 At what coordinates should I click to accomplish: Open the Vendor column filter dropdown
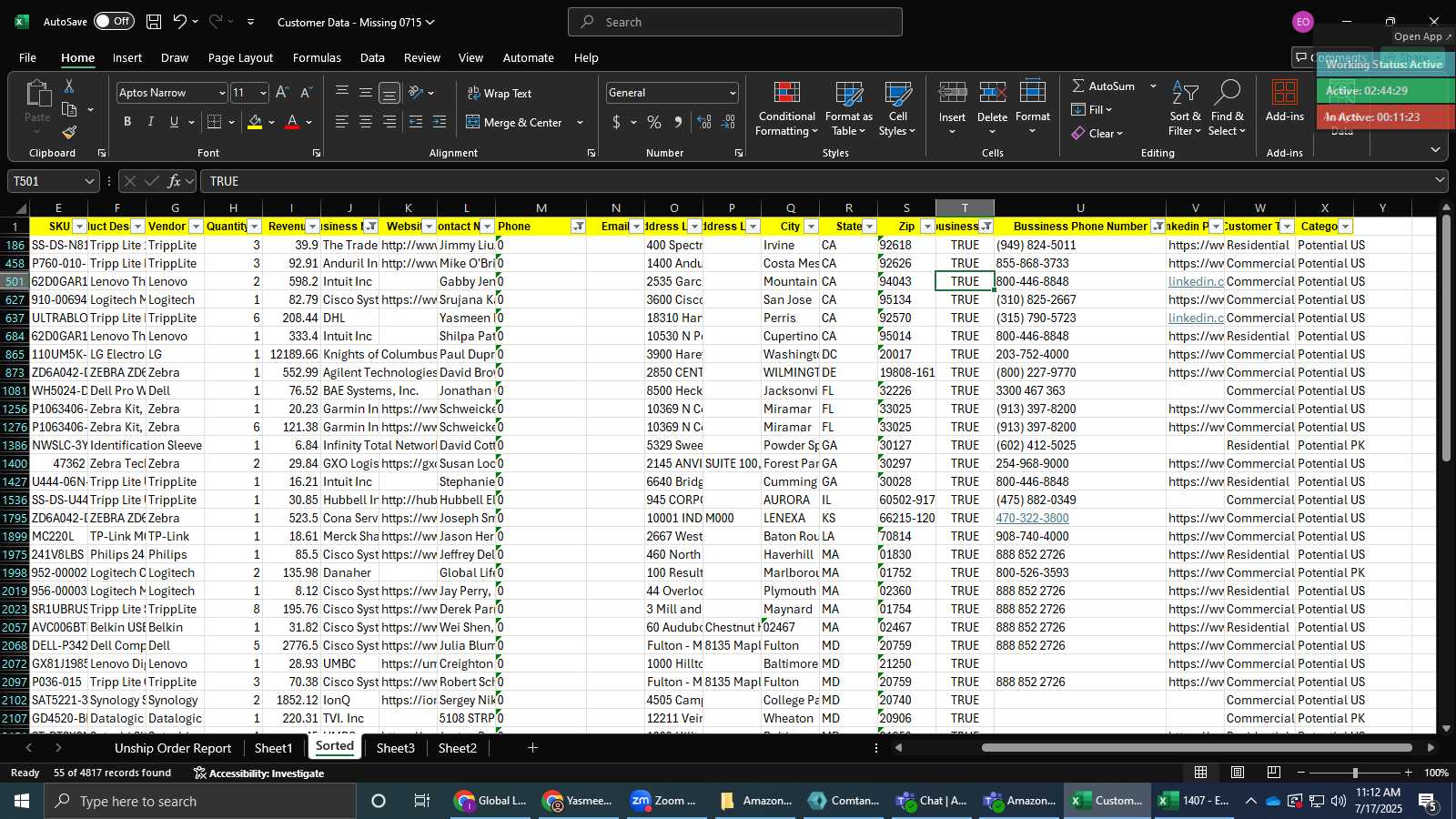coord(196,227)
